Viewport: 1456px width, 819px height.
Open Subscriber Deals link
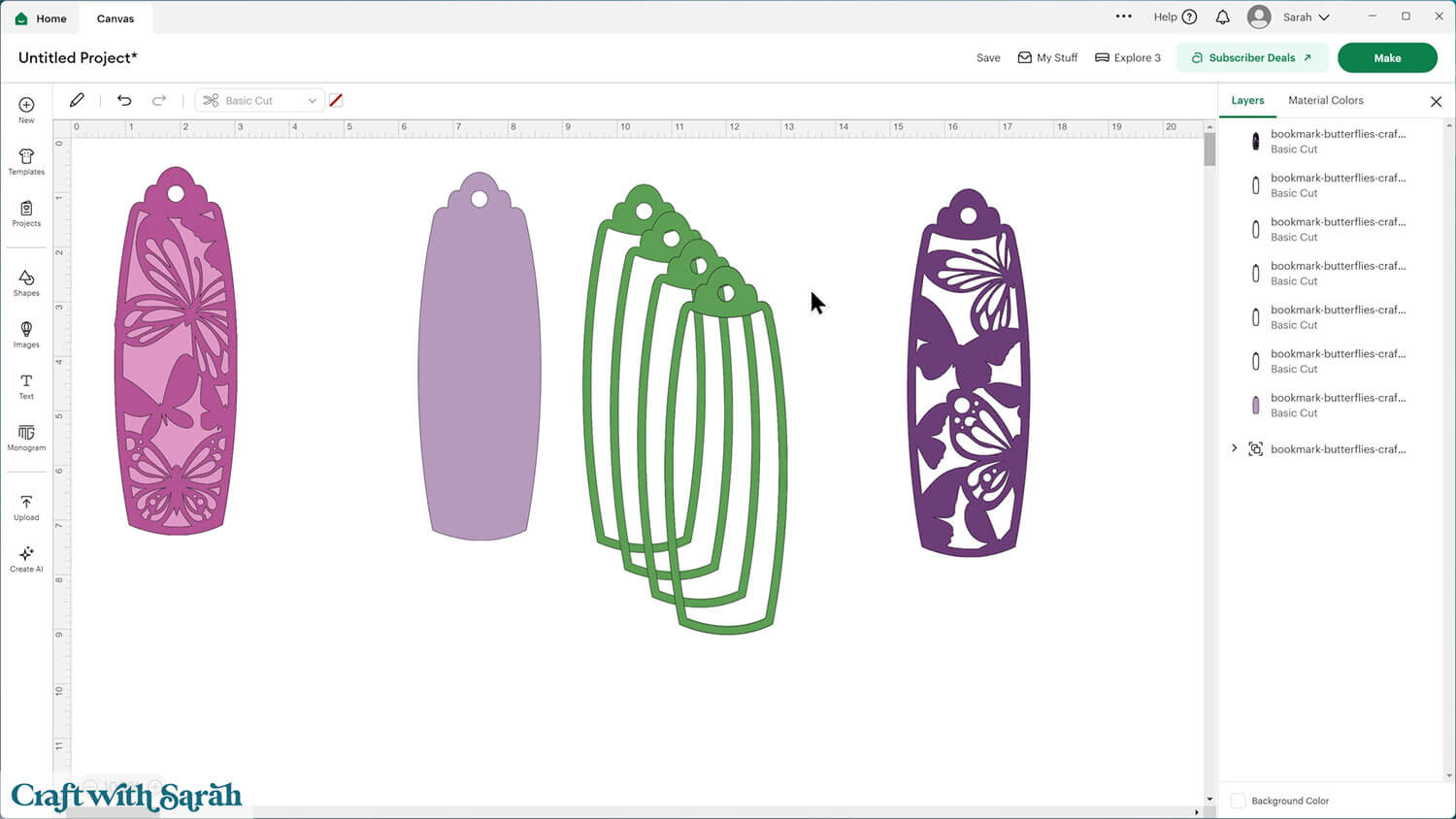1252,57
